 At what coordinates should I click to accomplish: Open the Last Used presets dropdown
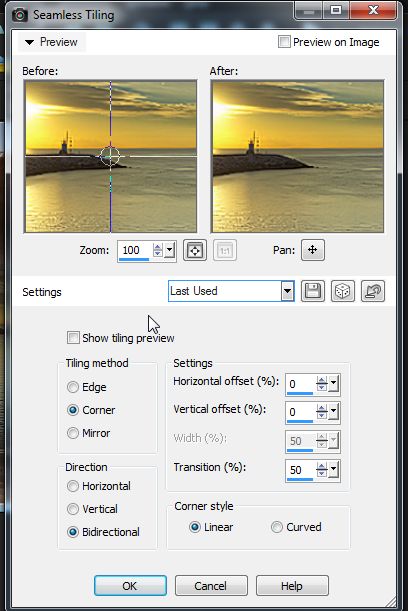(288, 291)
